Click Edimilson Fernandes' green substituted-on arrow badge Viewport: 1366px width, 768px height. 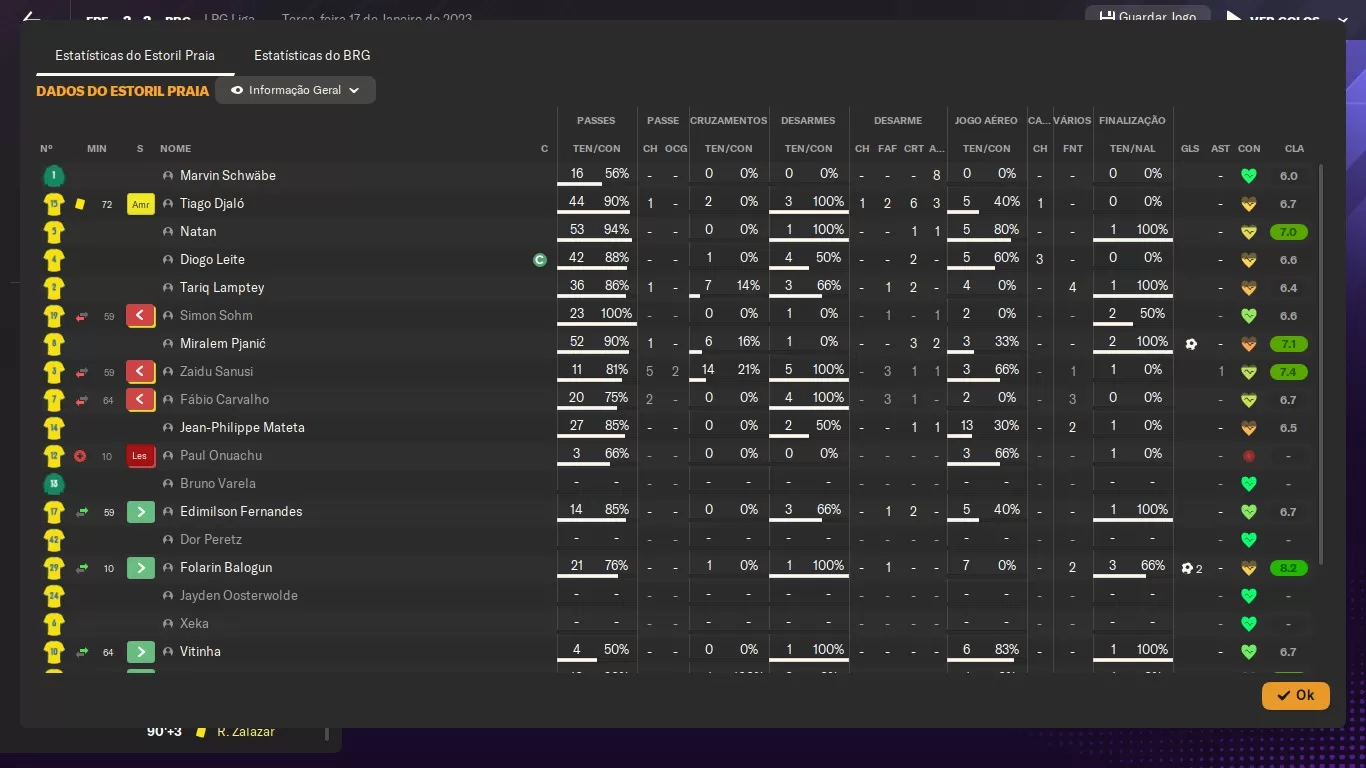140,512
